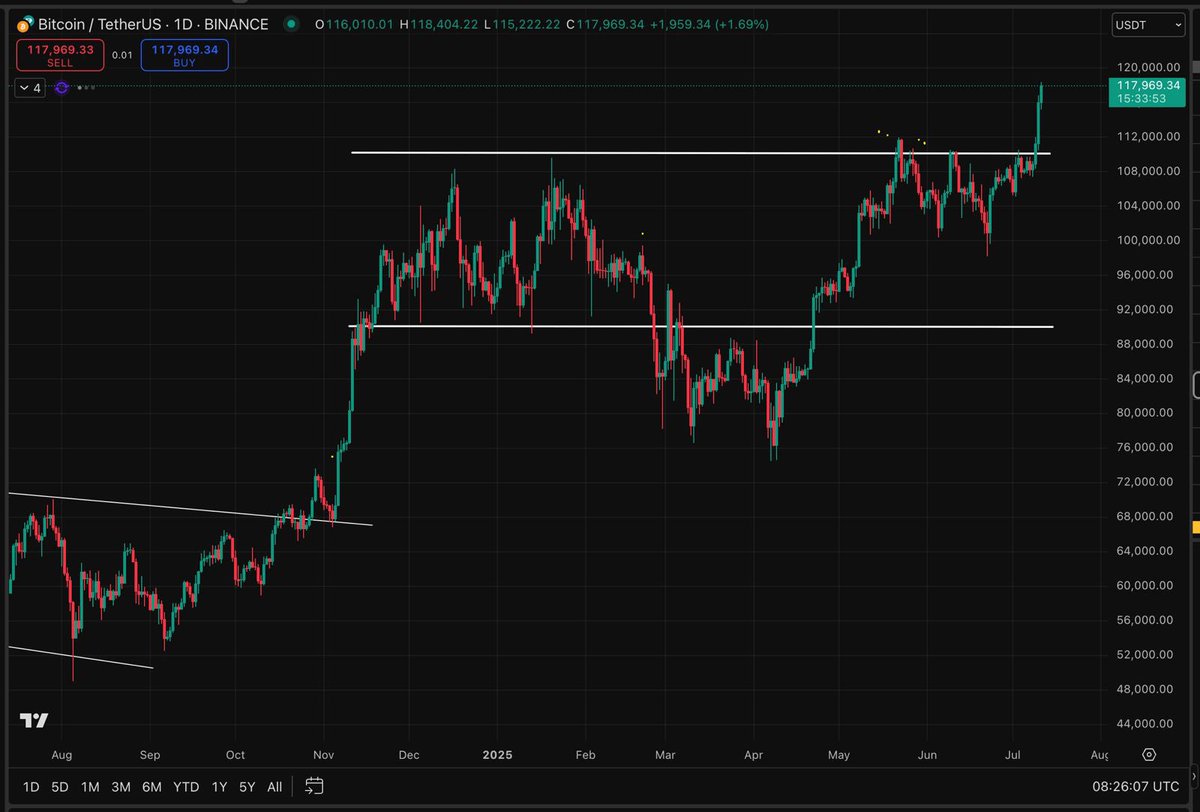Select the 1Y time range
This screenshot has height=812, width=1200.
[218, 787]
